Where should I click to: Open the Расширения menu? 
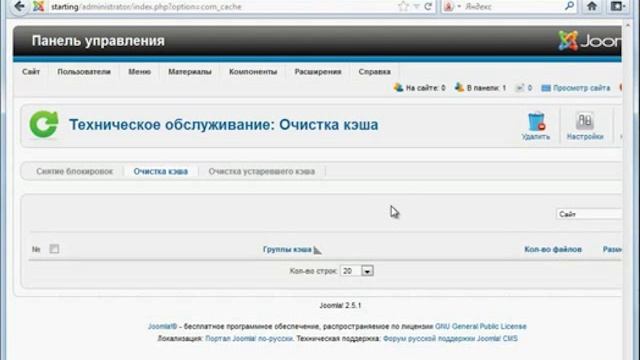pyautogui.click(x=318, y=72)
